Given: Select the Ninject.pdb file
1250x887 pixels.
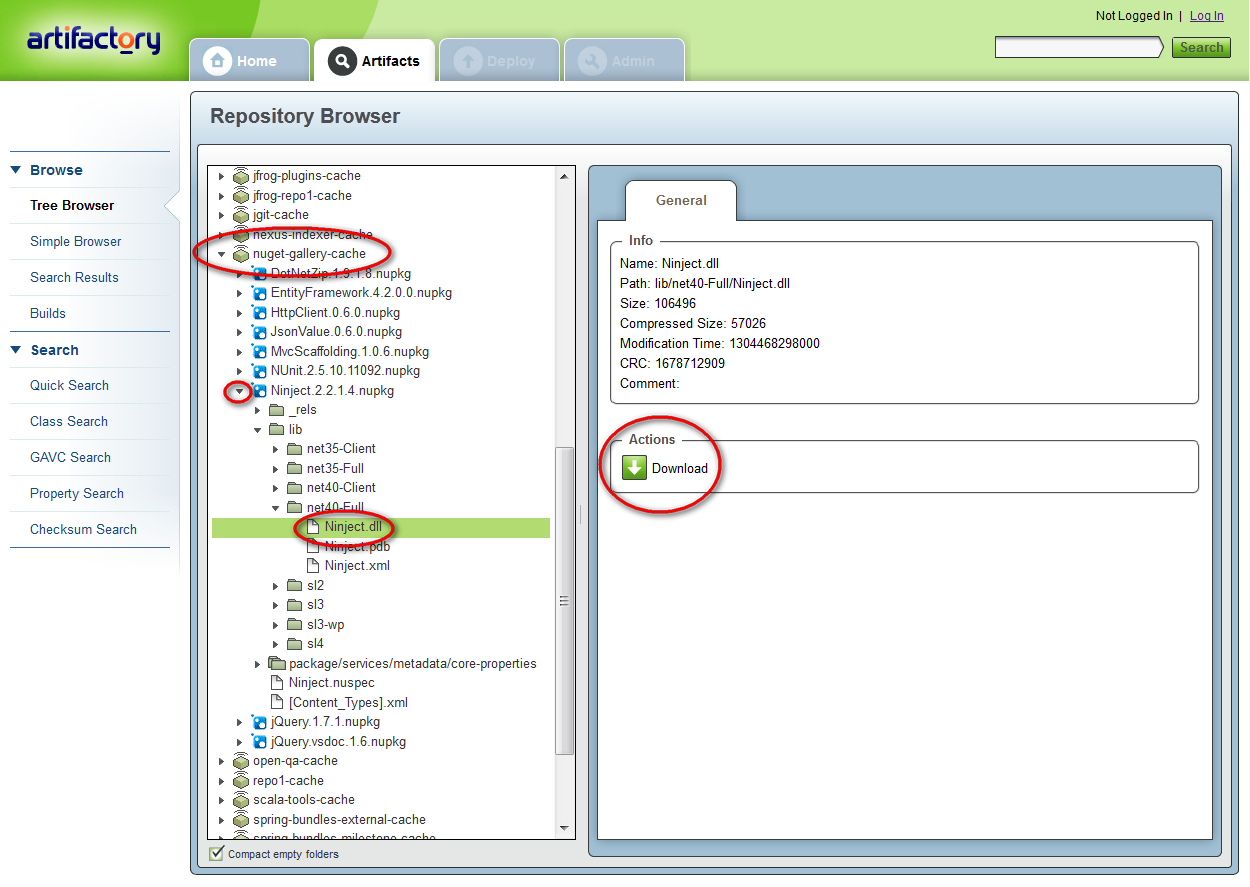Looking at the screenshot, I should [357, 547].
